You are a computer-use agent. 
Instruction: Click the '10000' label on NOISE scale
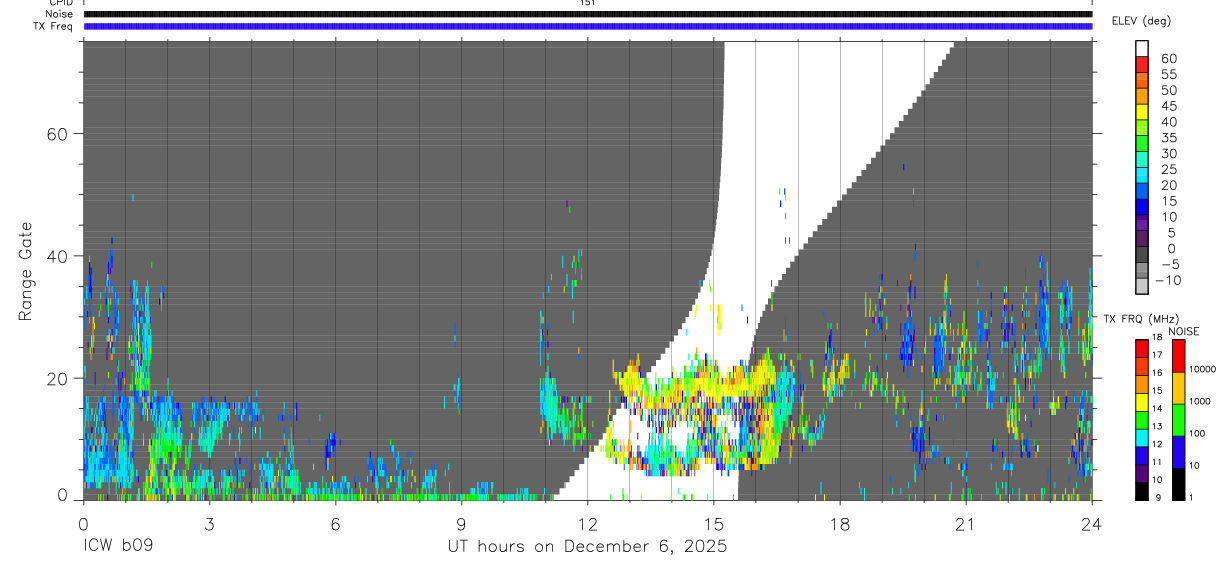(1202, 369)
